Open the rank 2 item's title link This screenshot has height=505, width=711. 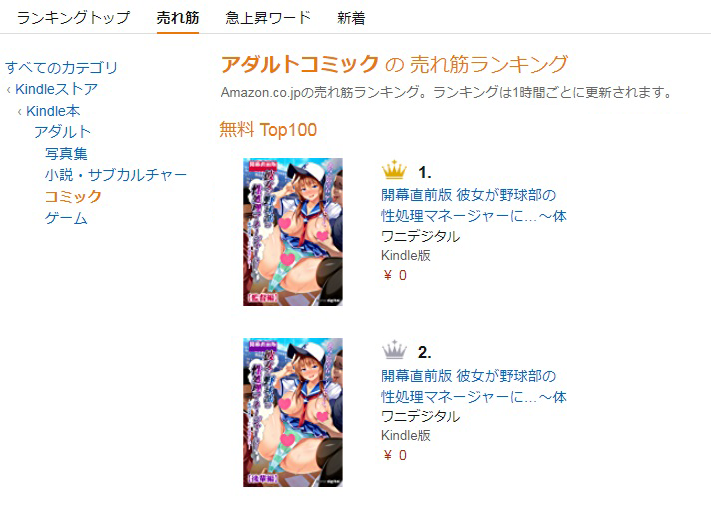tap(474, 386)
